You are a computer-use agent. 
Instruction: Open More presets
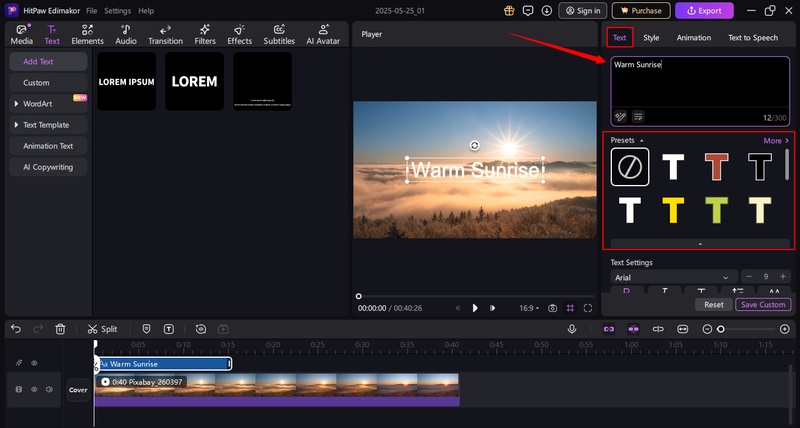coord(777,140)
